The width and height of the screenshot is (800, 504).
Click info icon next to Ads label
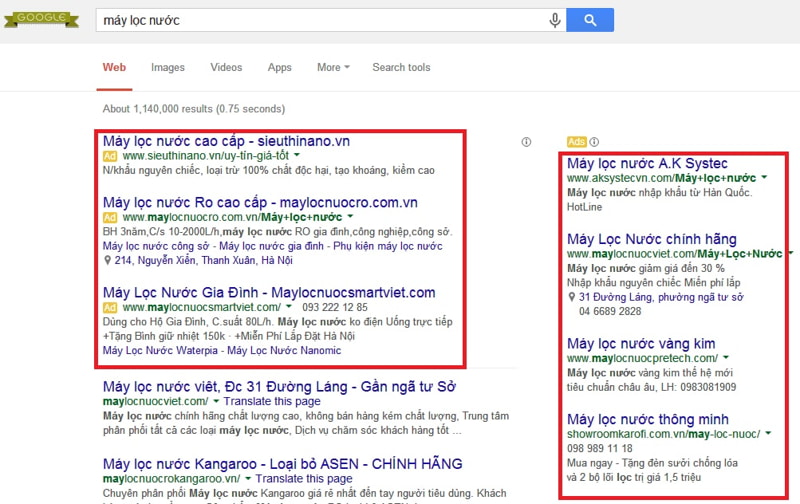594,141
